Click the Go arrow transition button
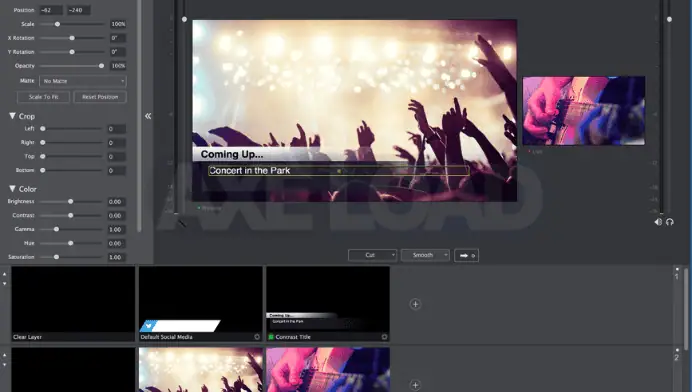692x392 pixels. 466,255
